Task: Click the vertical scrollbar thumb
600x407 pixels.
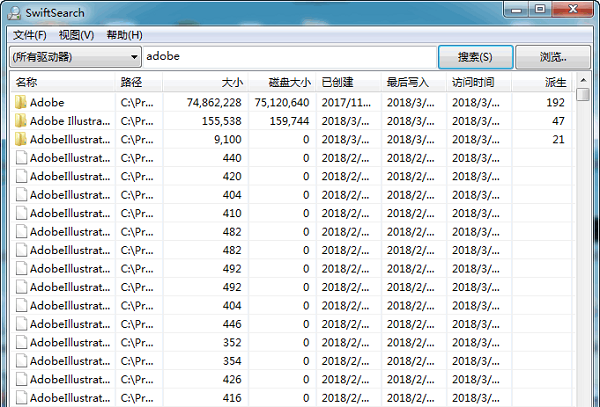Action: [583, 94]
